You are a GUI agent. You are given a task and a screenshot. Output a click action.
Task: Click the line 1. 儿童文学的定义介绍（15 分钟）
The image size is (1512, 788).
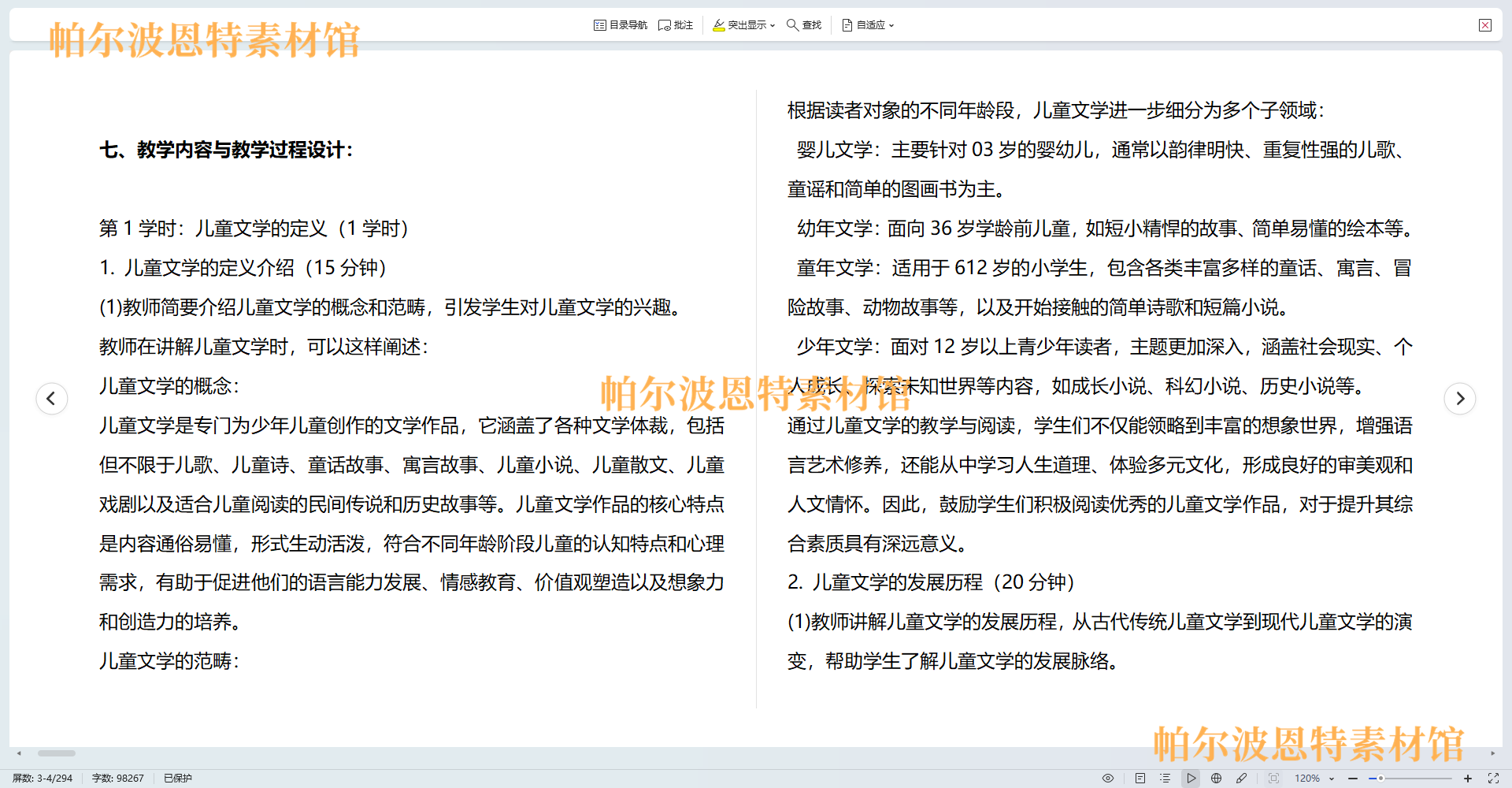243,268
